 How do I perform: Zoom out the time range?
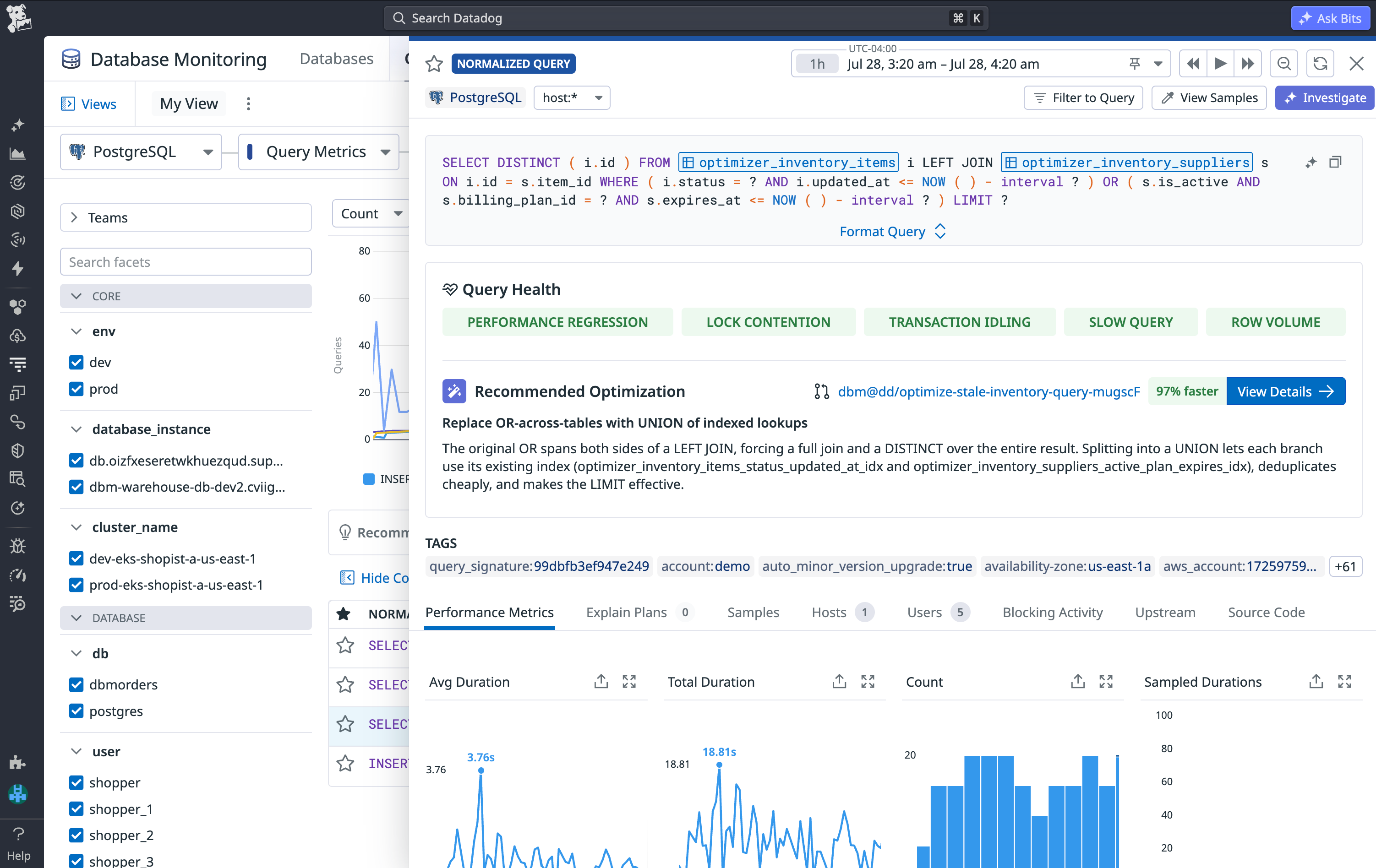click(1284, 63)
